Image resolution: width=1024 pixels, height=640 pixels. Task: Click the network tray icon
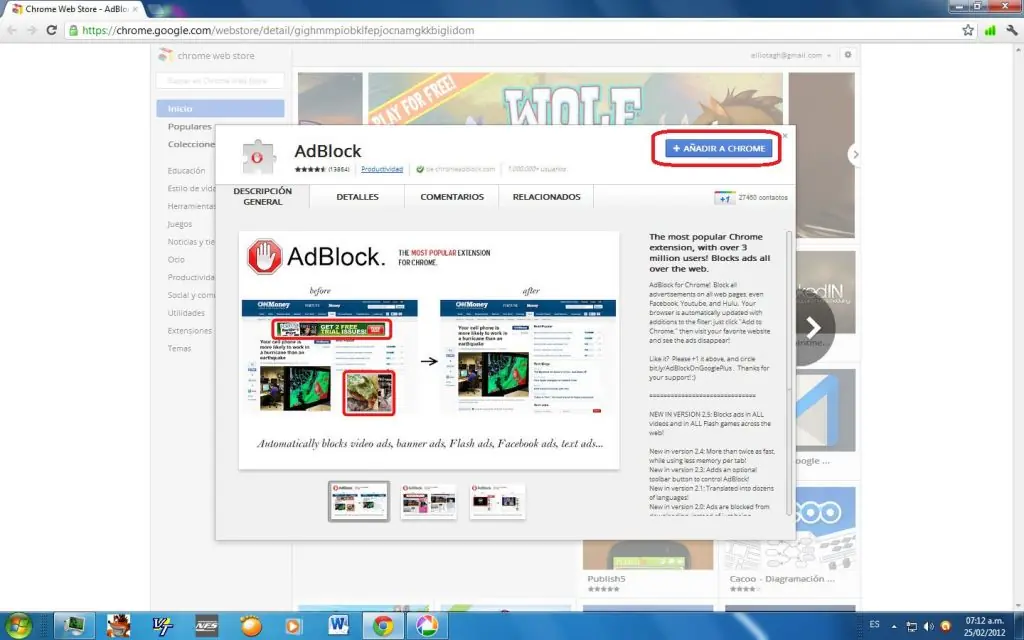912,626
